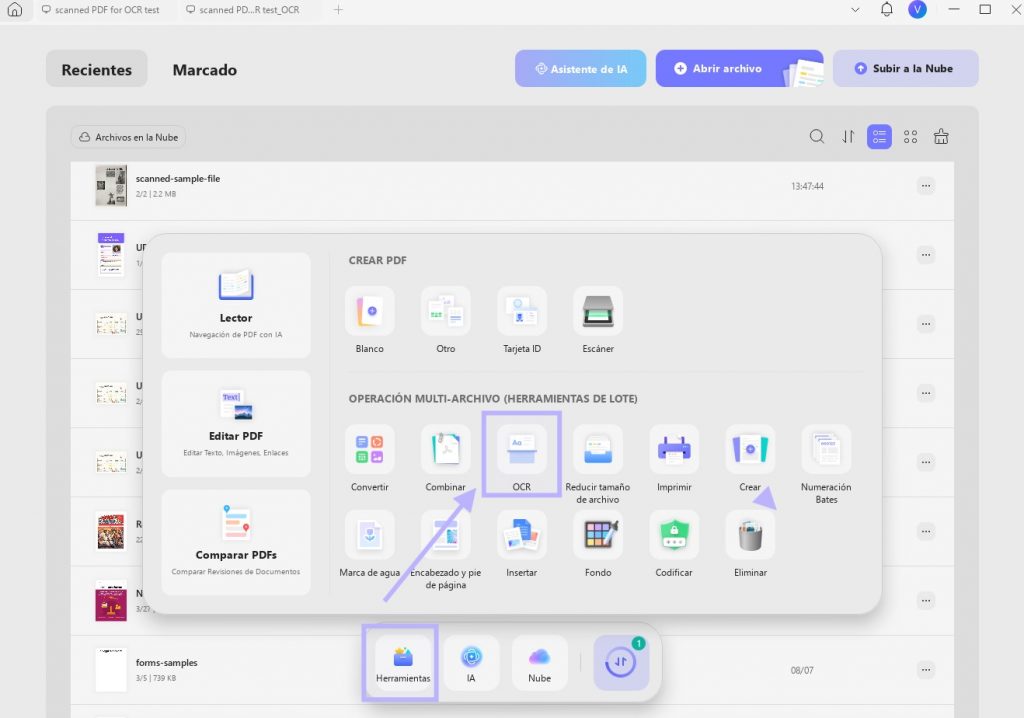Switch to list view

point(879,137)
